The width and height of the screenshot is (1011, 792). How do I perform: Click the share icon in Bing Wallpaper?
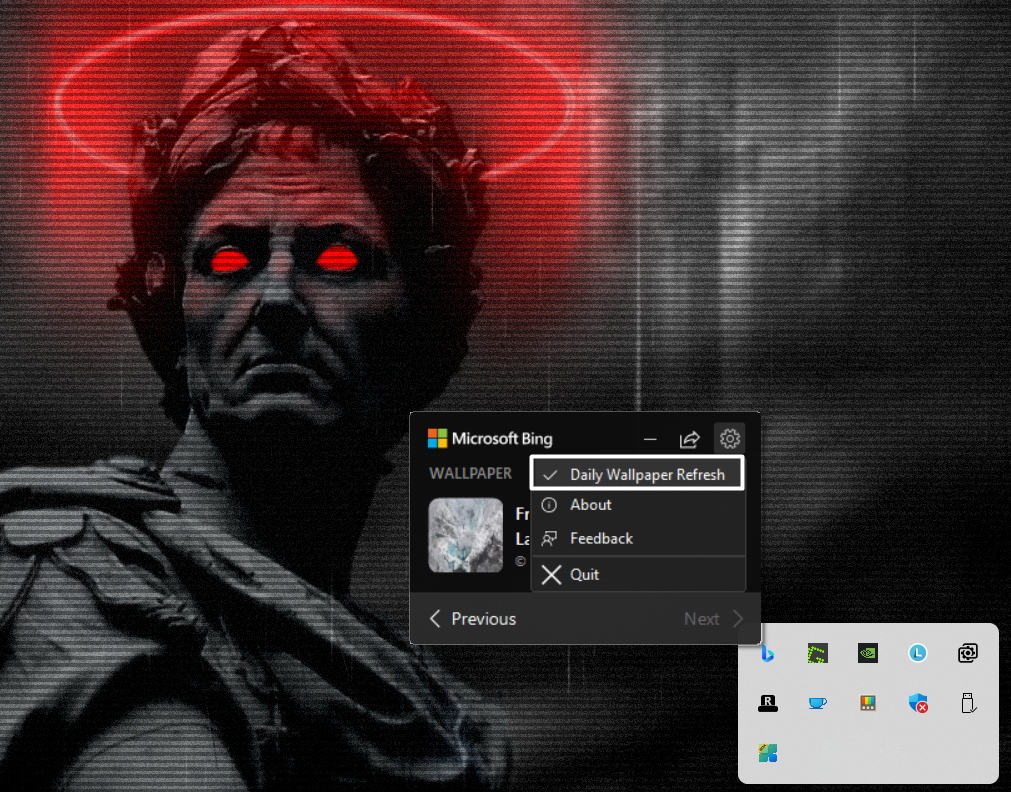689,439
